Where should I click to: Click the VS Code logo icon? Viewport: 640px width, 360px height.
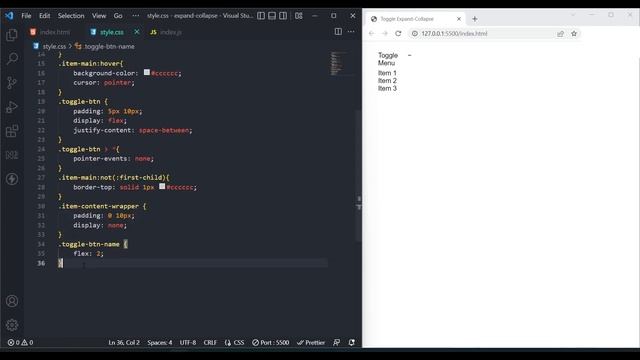pos(9,16)
